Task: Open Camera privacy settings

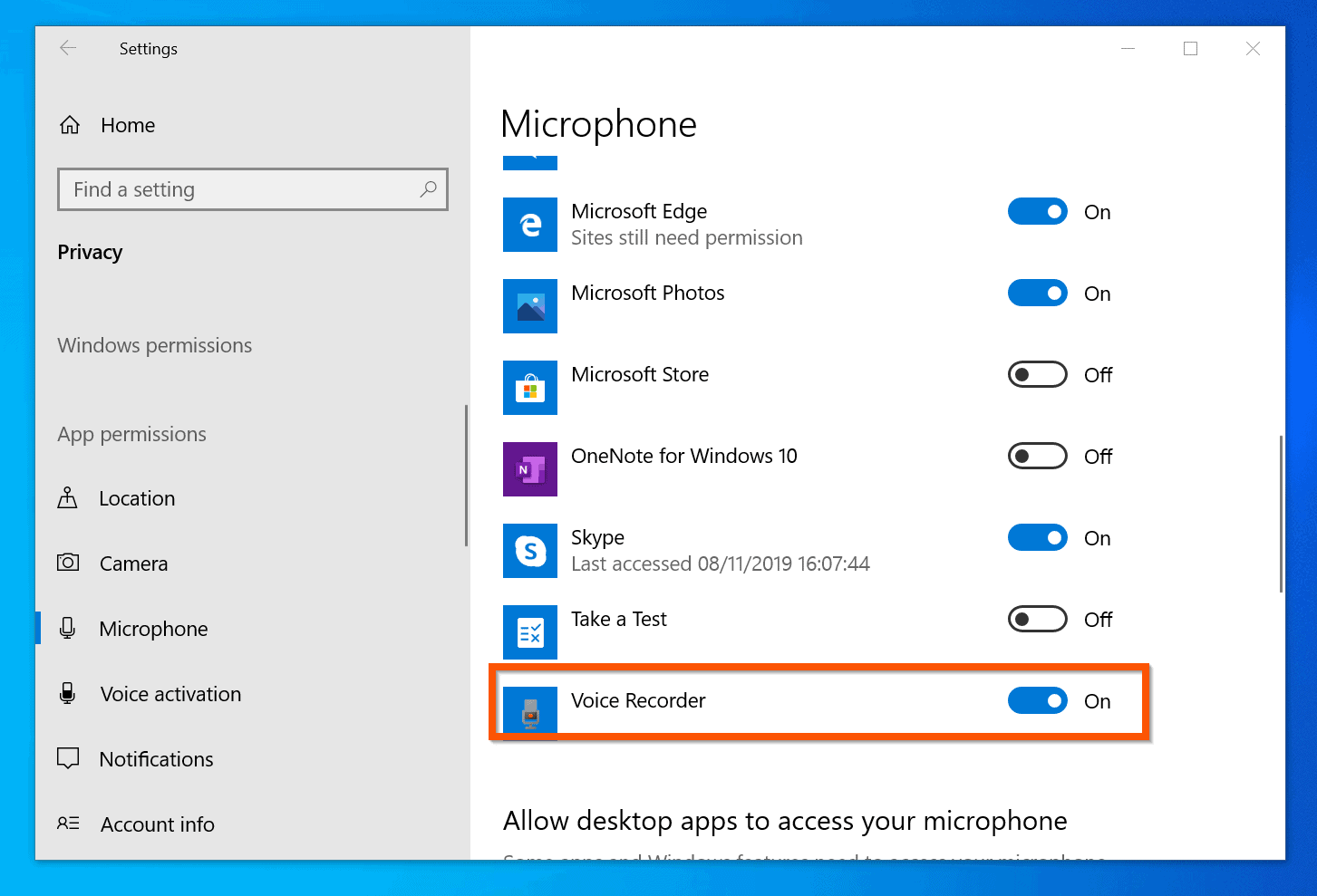Action: 133,564
